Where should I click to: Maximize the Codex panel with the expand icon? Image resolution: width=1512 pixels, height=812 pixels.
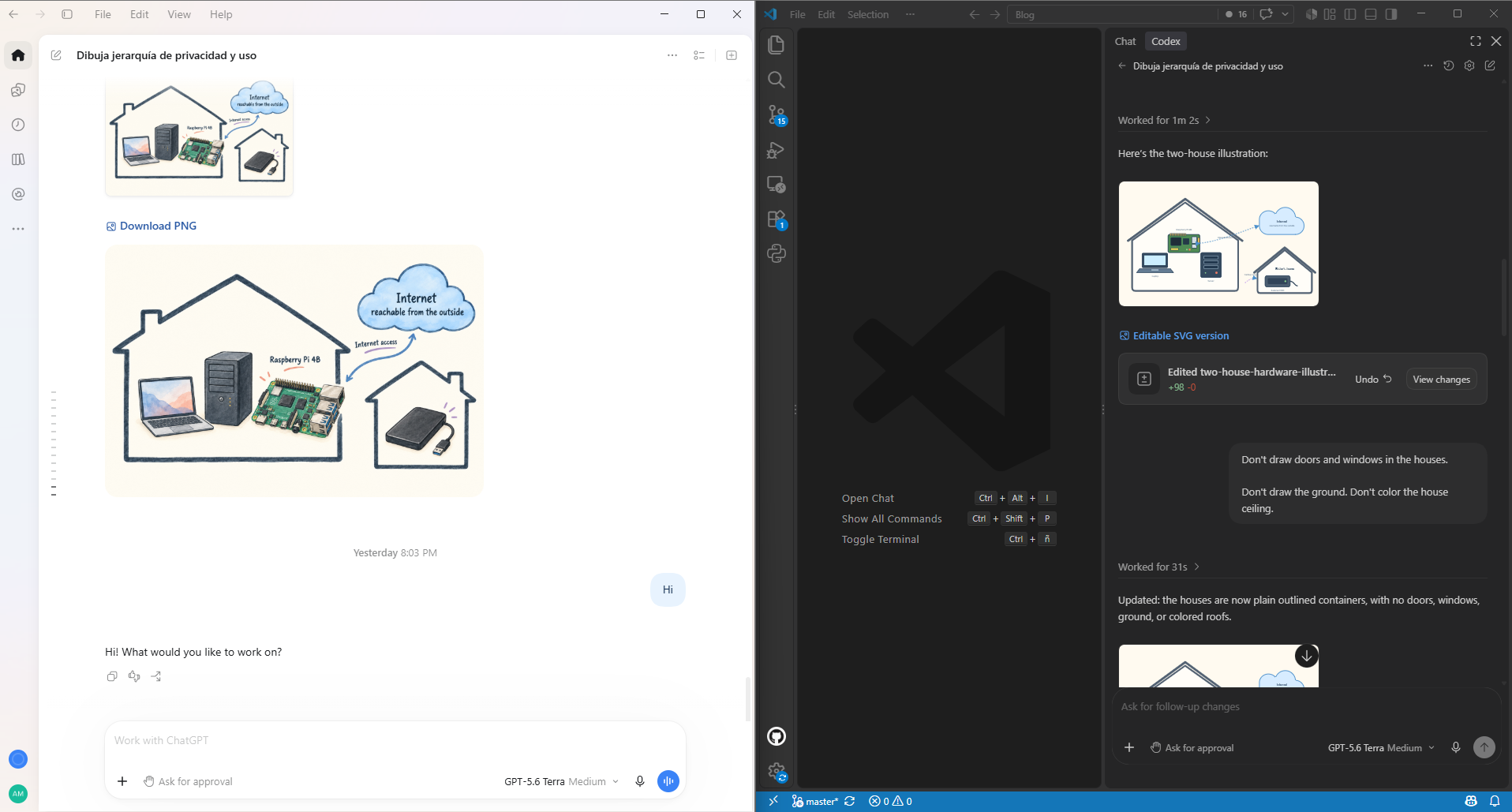[1476, 41]
